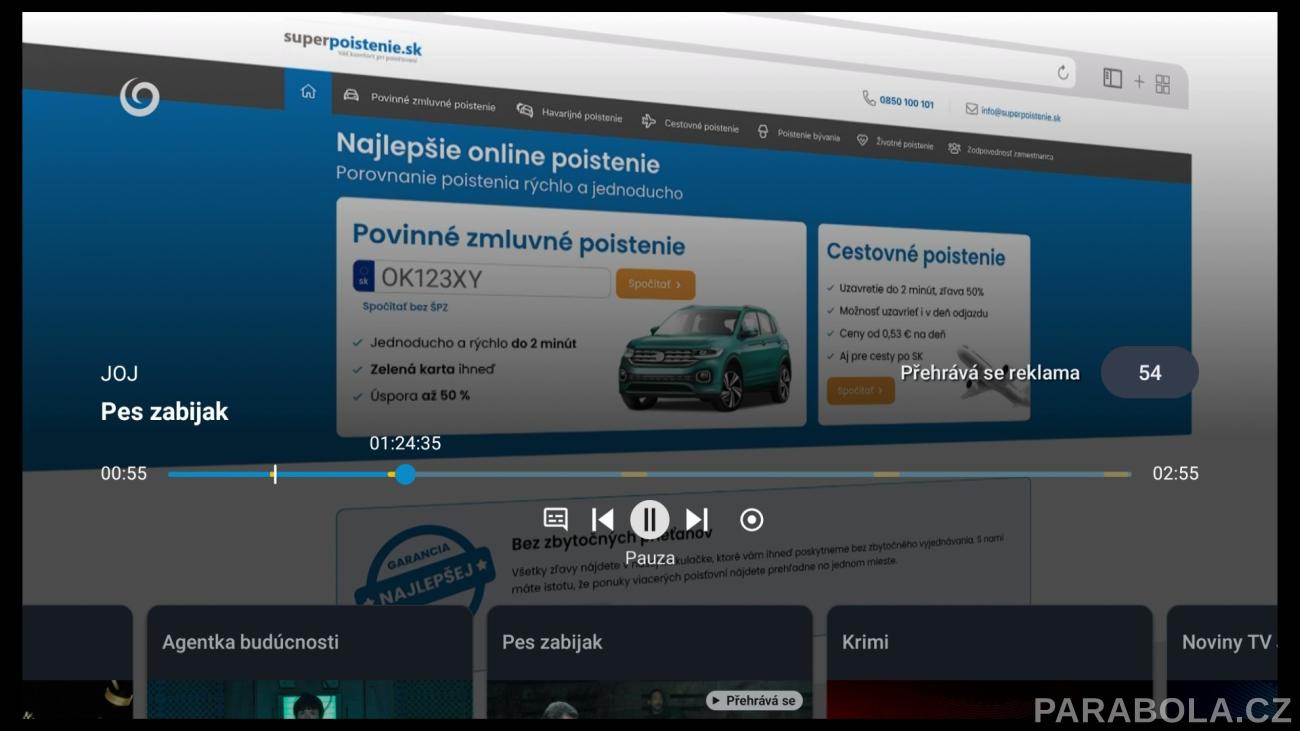Click the Pes zabijak program title
Image resolution: width=1300 pixels, height=731 pixels.
point(165,412)
